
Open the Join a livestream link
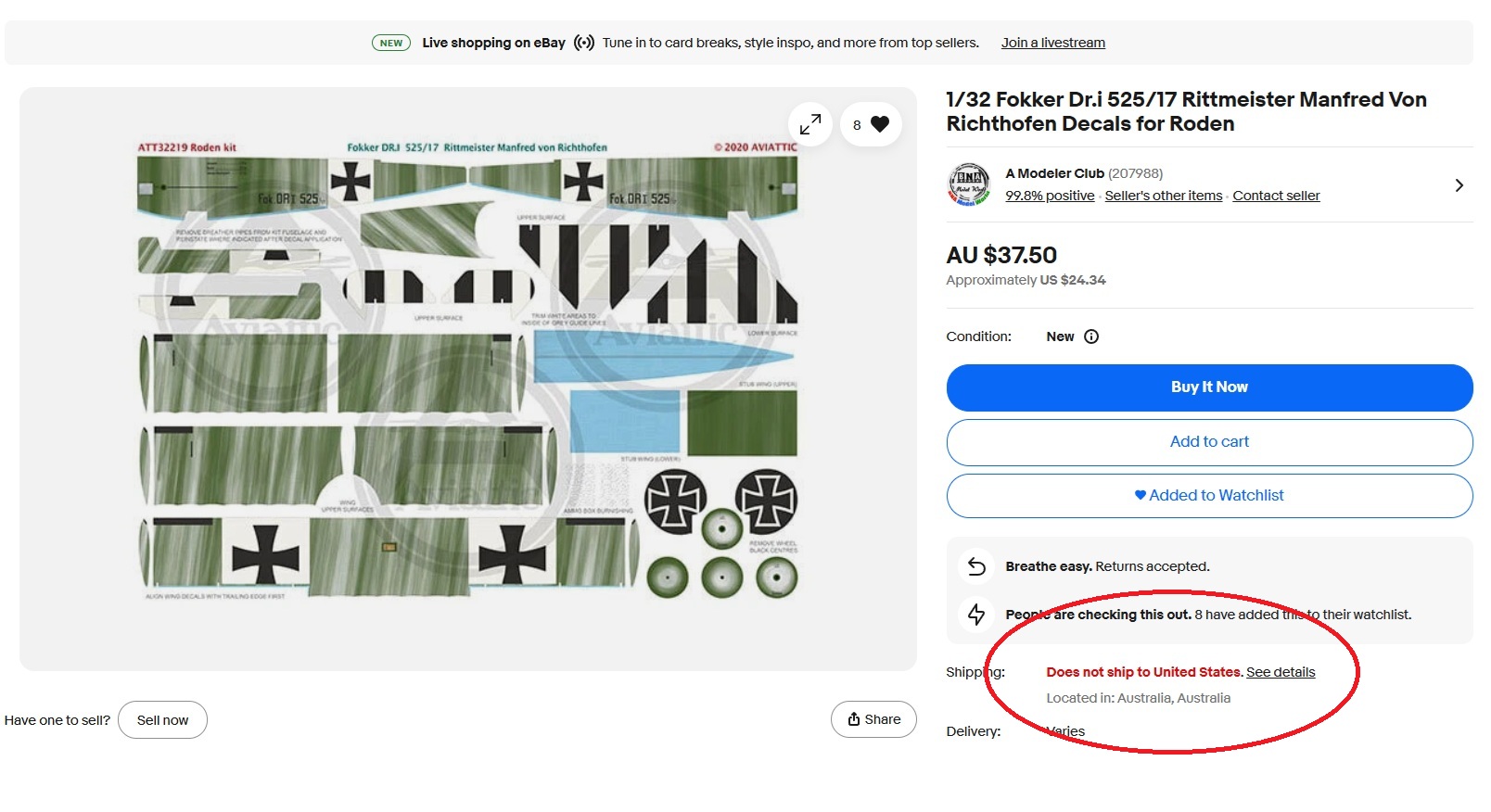click(x=1052, y=43)
